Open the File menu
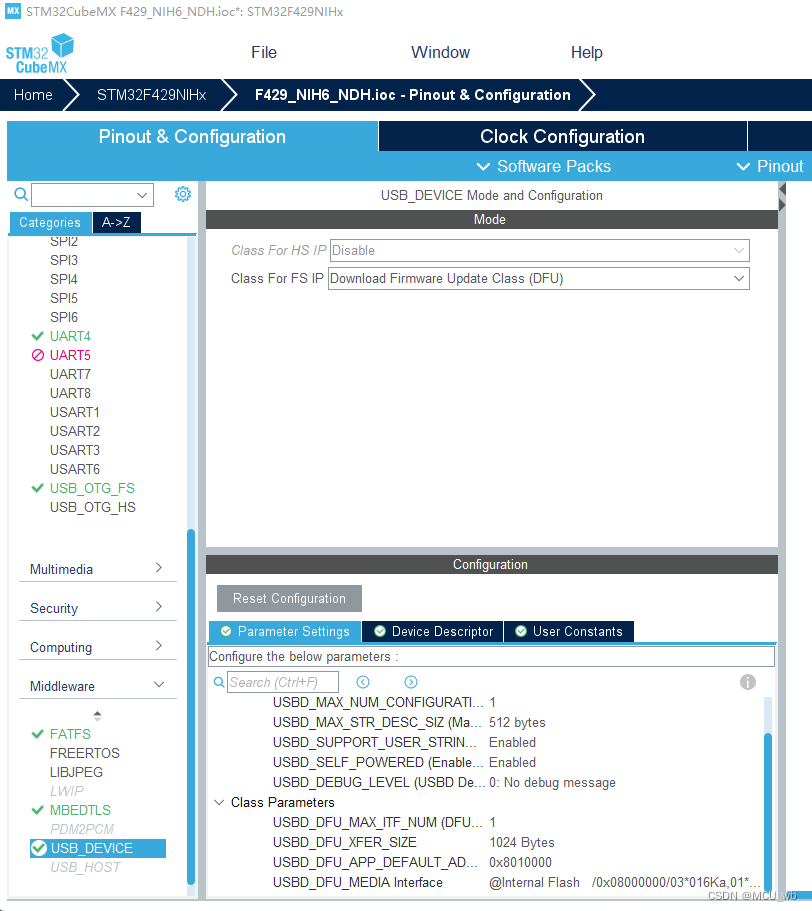The width and height of the screenshot is (812, 911). tap(264, 52)
